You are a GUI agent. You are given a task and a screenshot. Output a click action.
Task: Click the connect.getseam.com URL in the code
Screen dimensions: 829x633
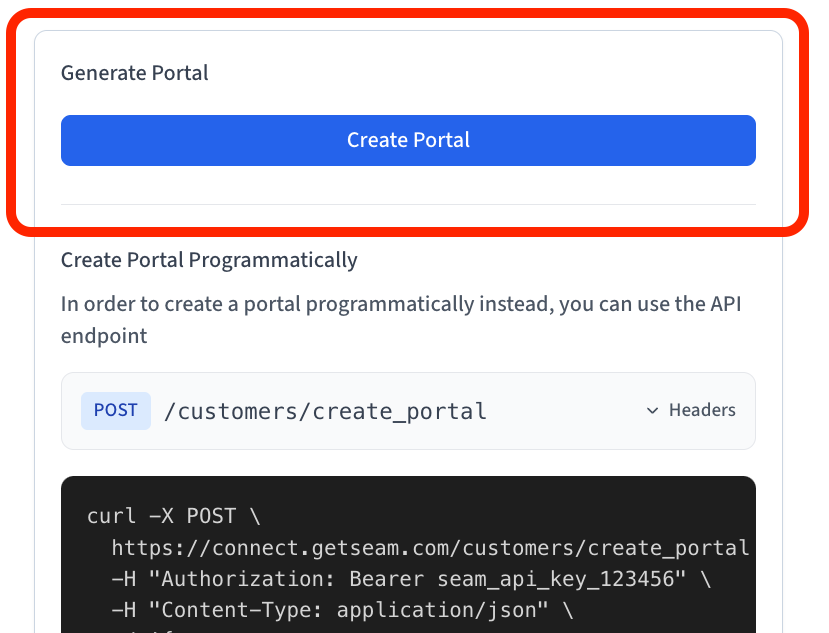(x=430, y=547)
